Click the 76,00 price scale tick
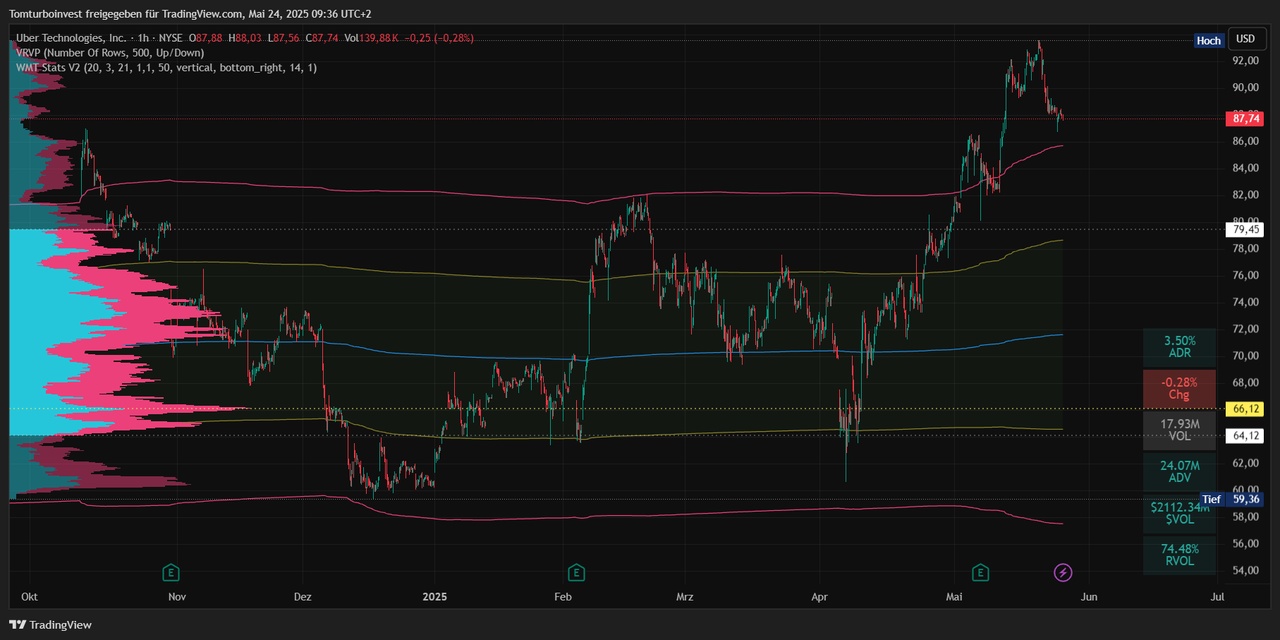This screenshot has height=640, width=1280. click(1245, 275)
